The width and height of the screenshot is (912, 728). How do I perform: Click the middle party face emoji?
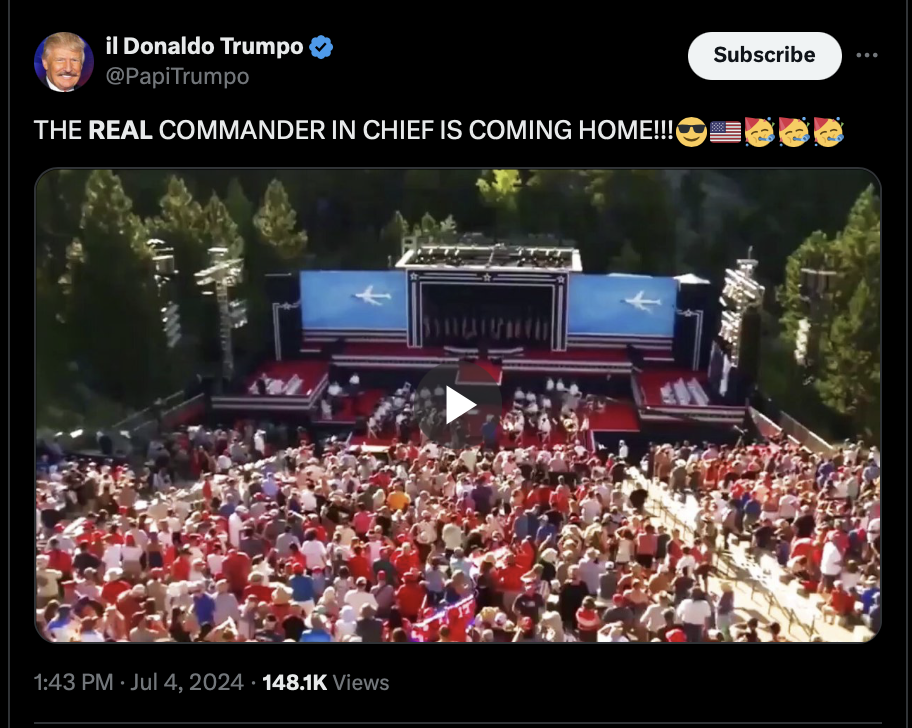tap(794, 131)
